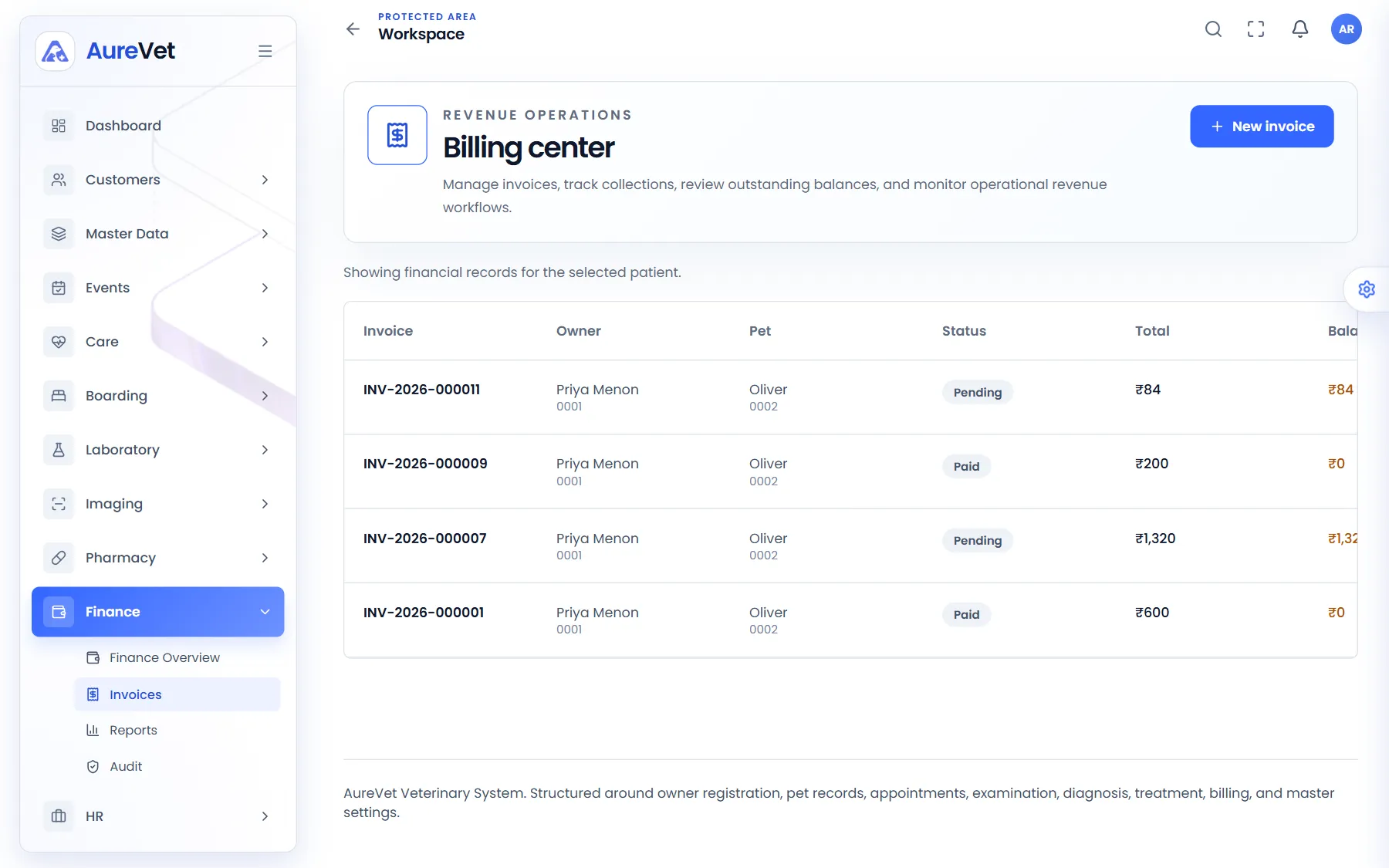The height and width of the screenshot is (868, 1389).
Task: Click the Audit shield icon
Action: pos(93,766)
